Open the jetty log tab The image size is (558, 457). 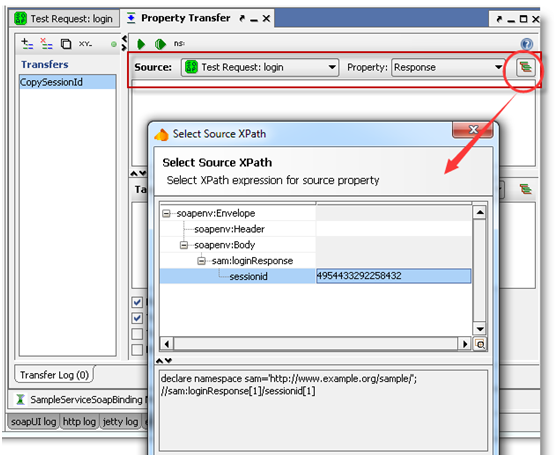(120, 422)
